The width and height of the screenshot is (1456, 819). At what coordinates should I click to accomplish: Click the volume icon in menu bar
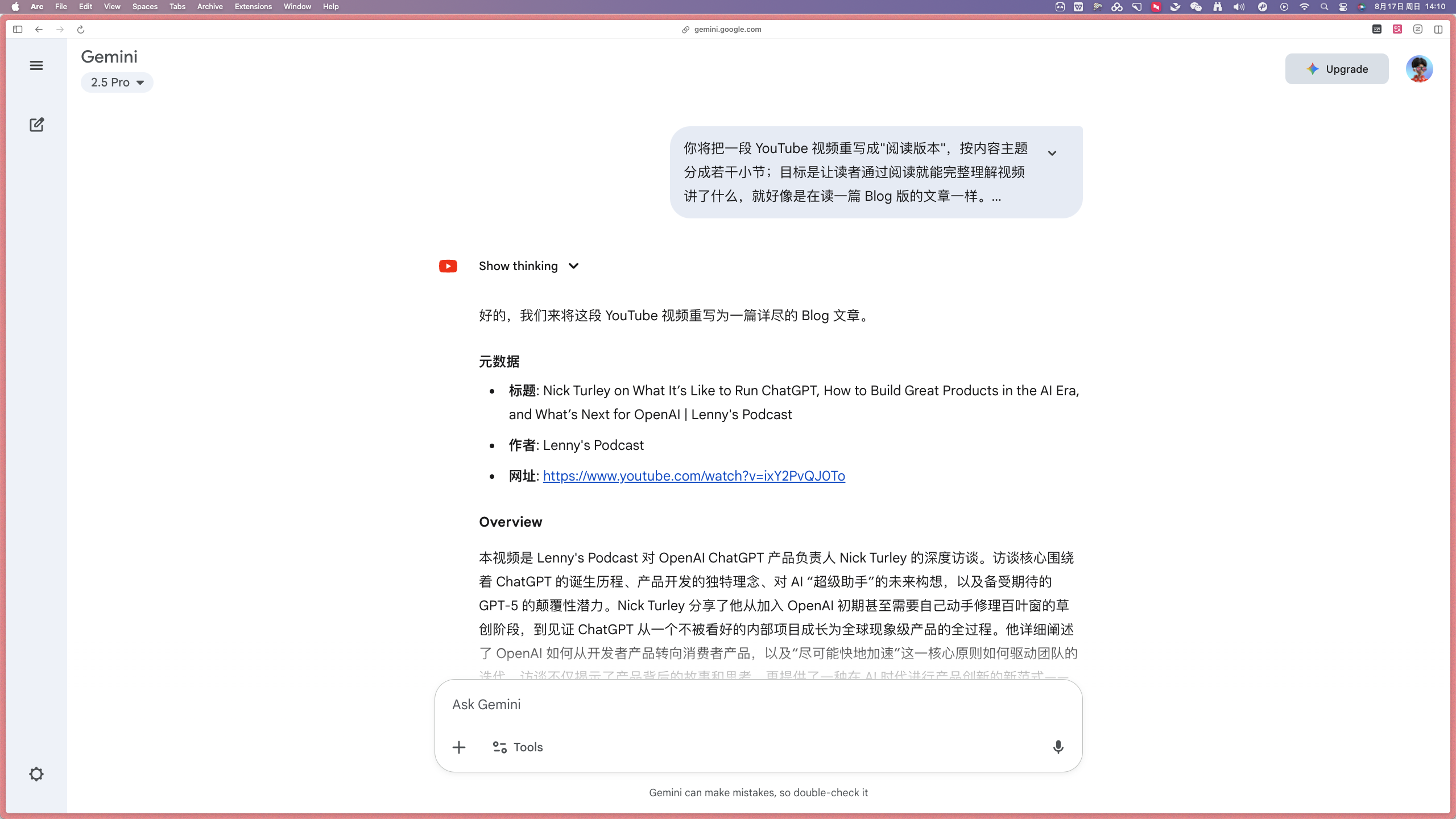[x=1239, y=7]
